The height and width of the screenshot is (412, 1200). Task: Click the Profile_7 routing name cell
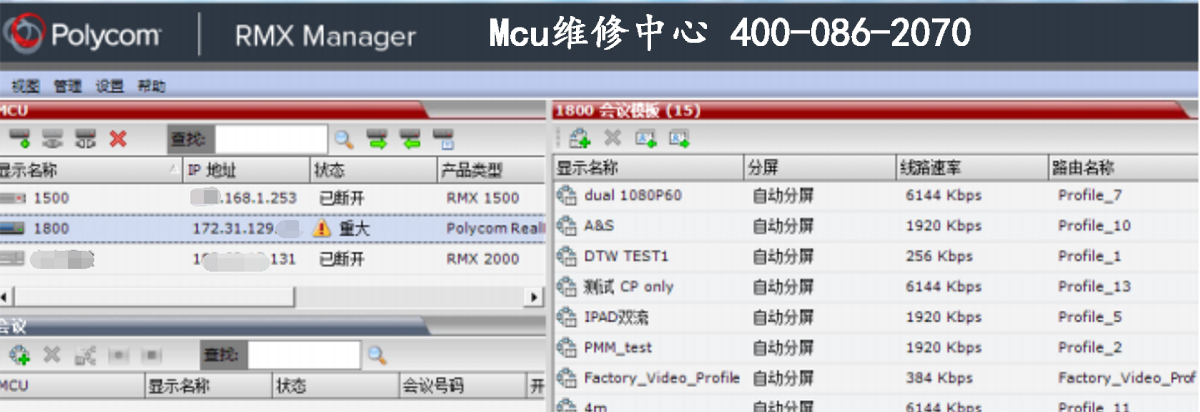coord(1090,196)
